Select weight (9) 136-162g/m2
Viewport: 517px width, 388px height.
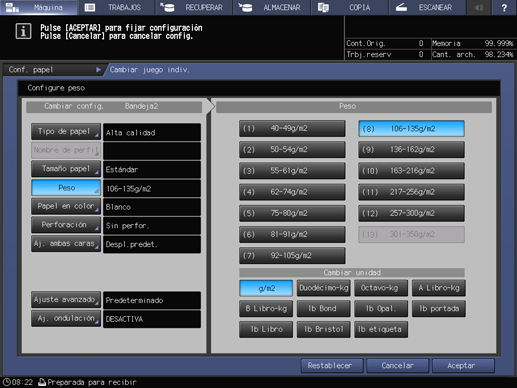tap(411, 150)
